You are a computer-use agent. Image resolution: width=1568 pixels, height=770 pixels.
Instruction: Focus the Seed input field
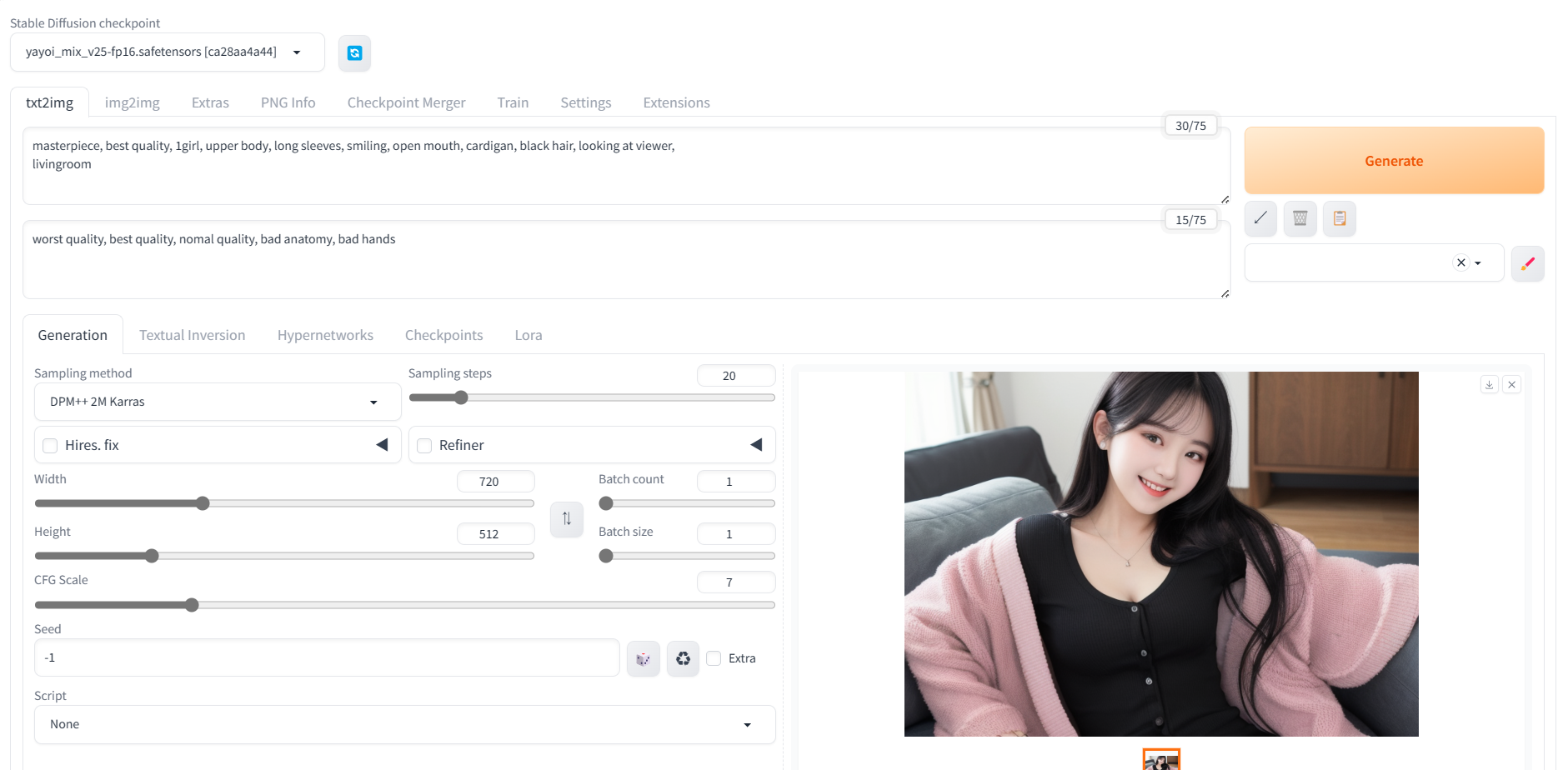coord(327,658)
